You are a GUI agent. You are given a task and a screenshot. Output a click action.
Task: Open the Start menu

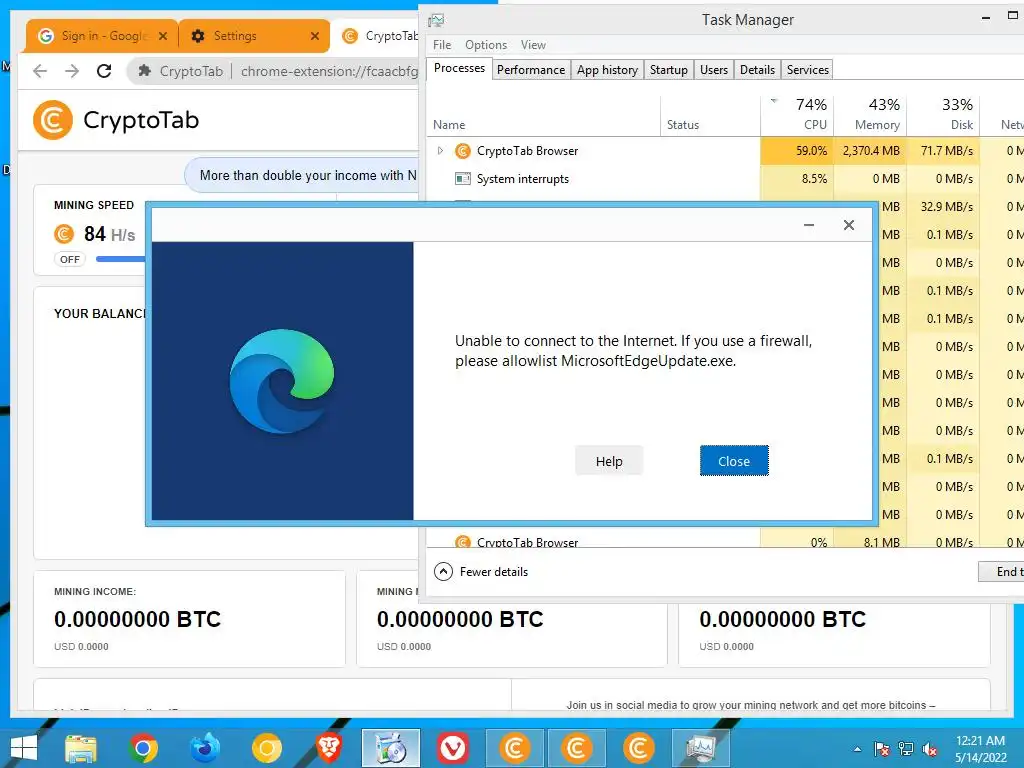(24, 748)
